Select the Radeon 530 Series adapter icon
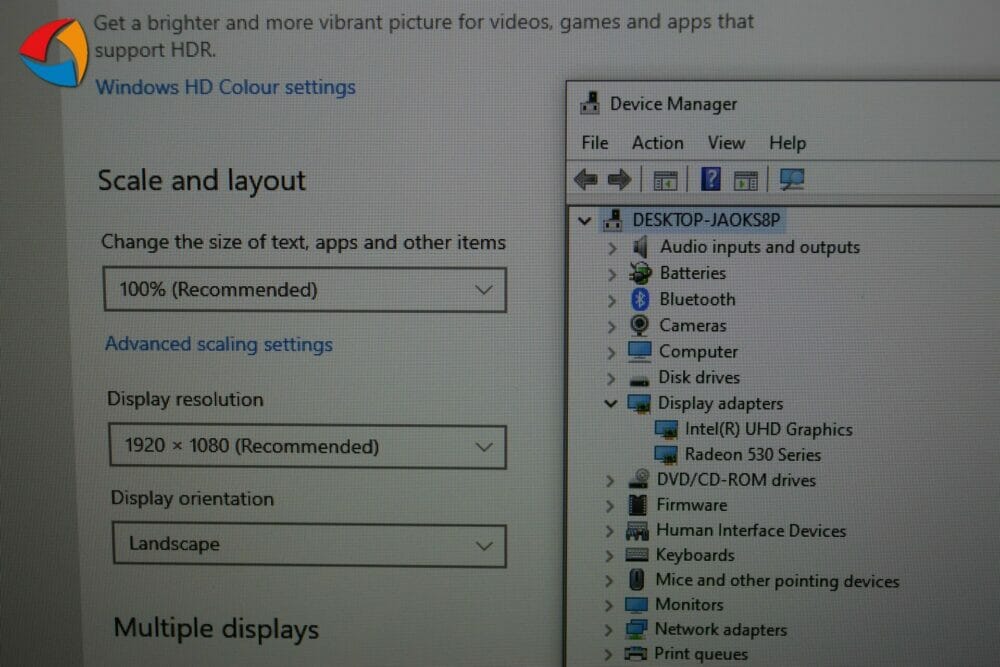Viewport: 1000px width, 667px height. tap(665, 455)
